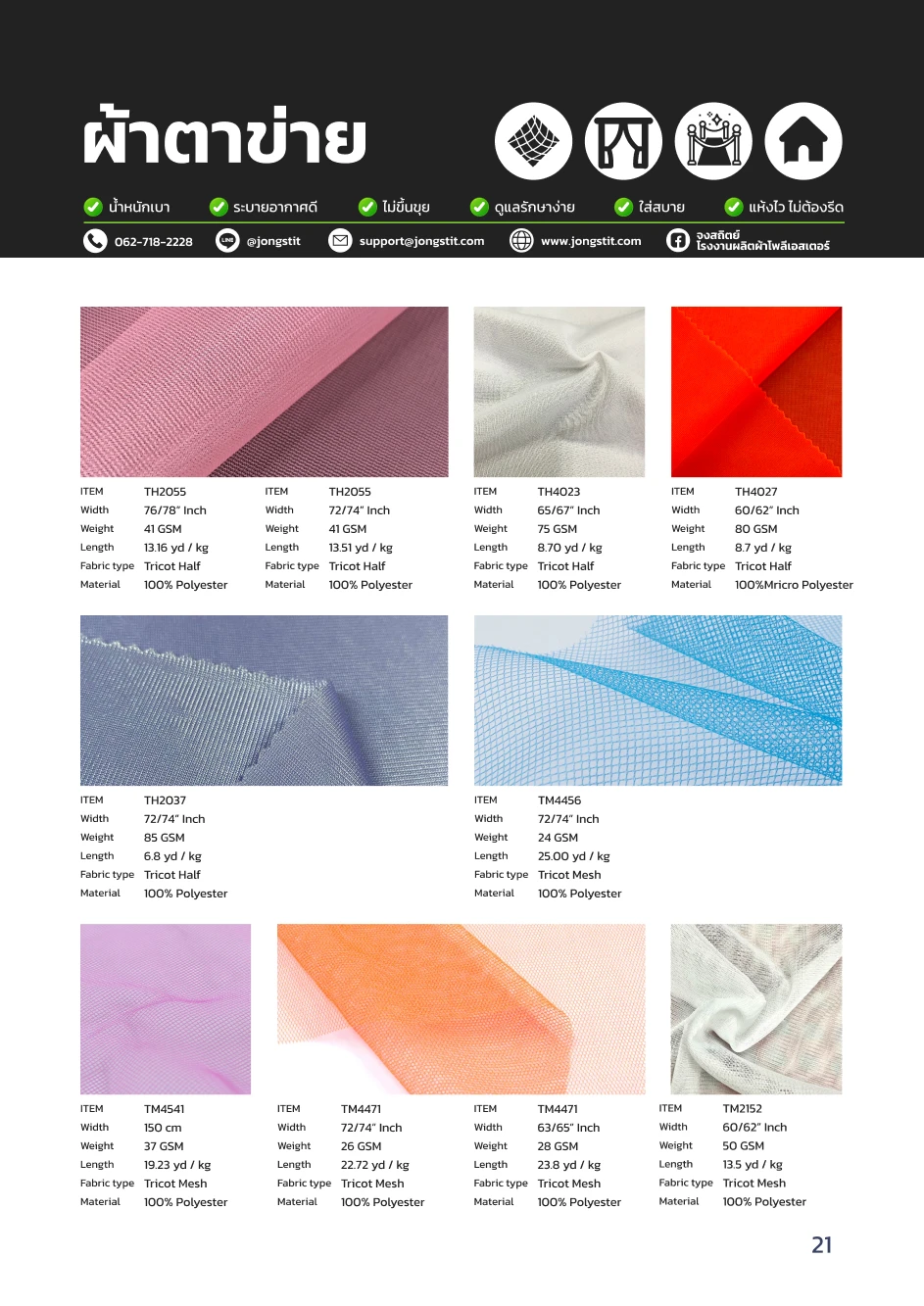Click green checkmark beside ระบายอากาศดี
This screenshot has height=1306, width=924.
(x=219, y=207)
